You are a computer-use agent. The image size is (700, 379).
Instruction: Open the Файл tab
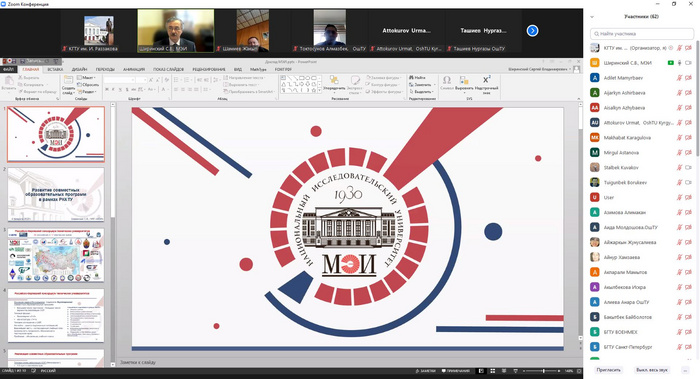click(8, 69)
